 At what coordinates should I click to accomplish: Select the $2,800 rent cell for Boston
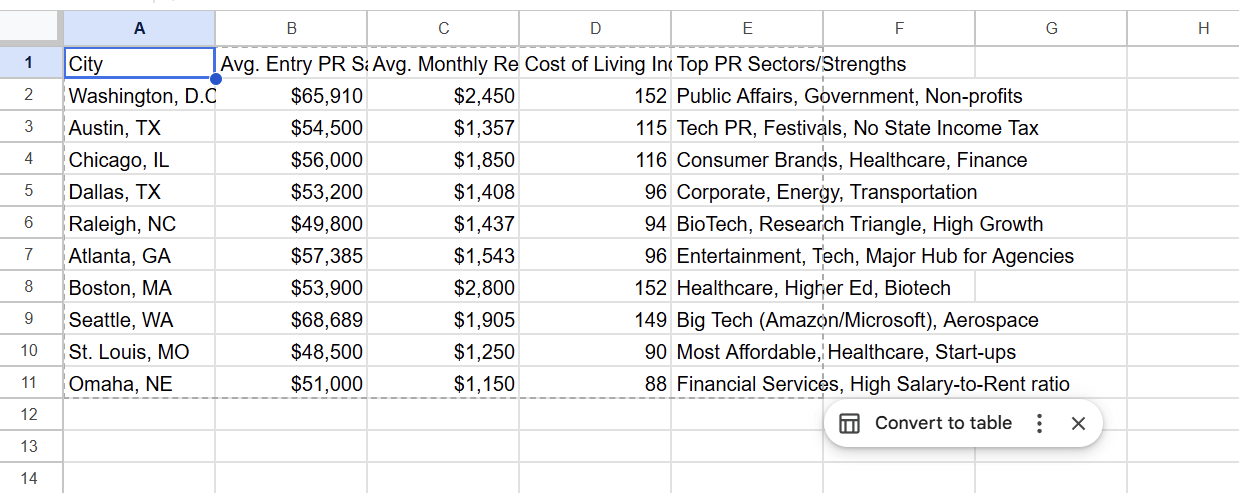pyautogui.click(x=443, y=288)
